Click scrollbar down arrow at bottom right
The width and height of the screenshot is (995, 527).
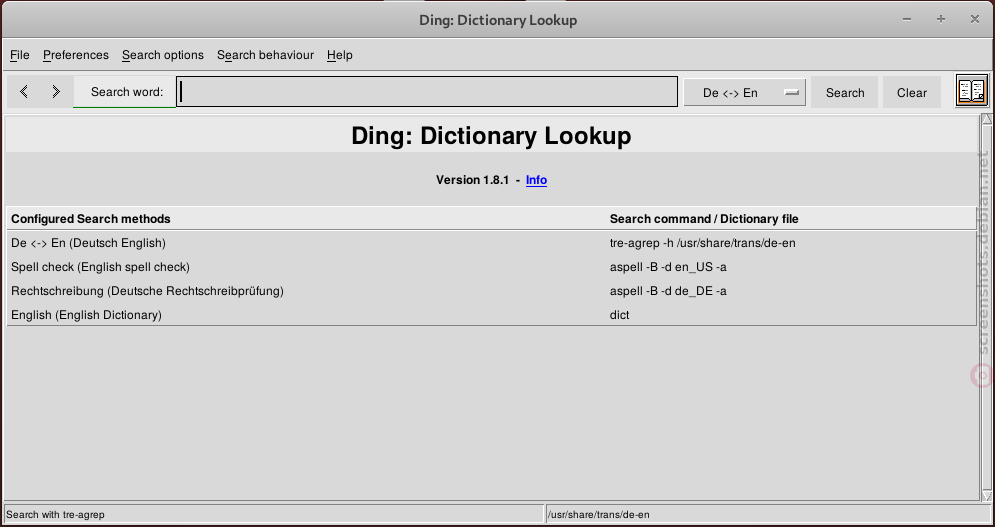[x=986, y=495]
